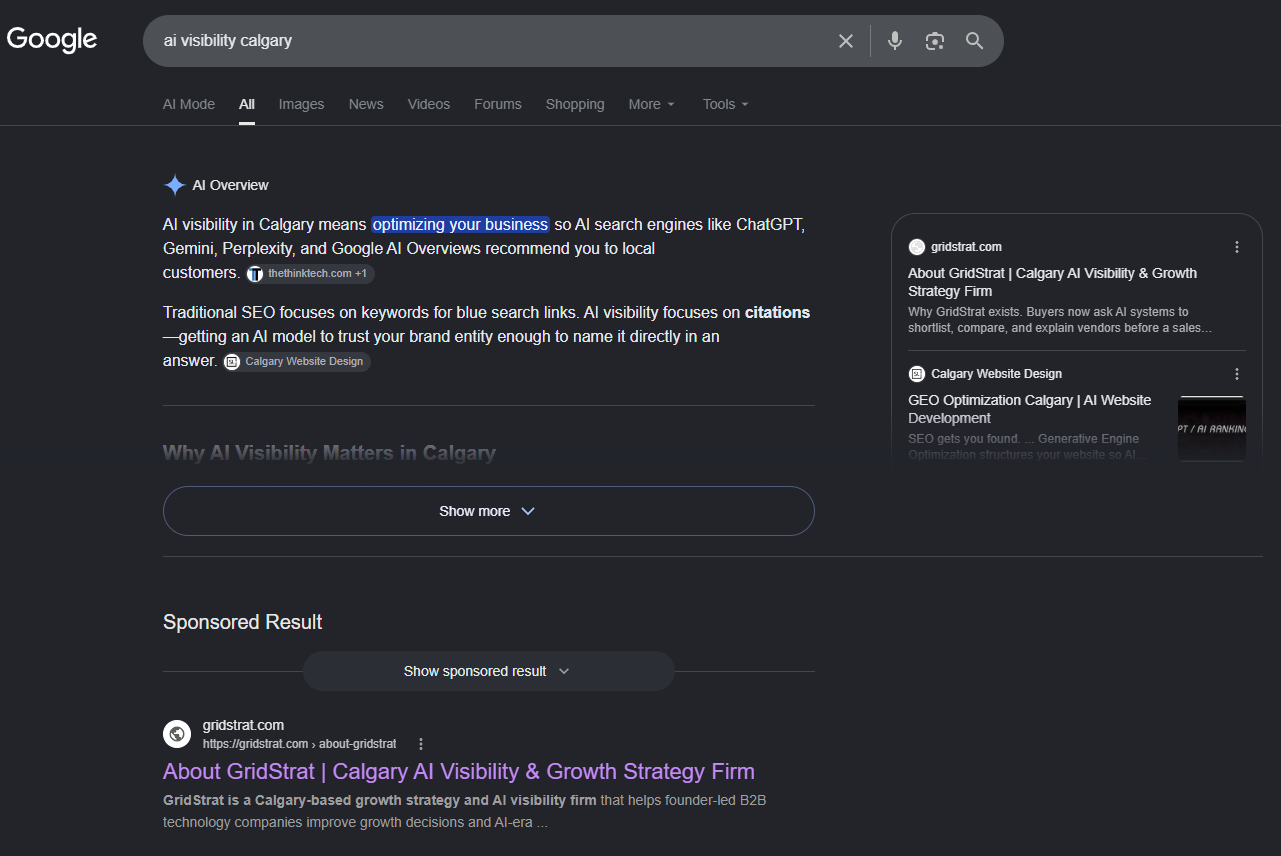Click the gridstrat.com › about-gridstrat URL
Screen dimensions: 1281x856
[x=300, y=744]
